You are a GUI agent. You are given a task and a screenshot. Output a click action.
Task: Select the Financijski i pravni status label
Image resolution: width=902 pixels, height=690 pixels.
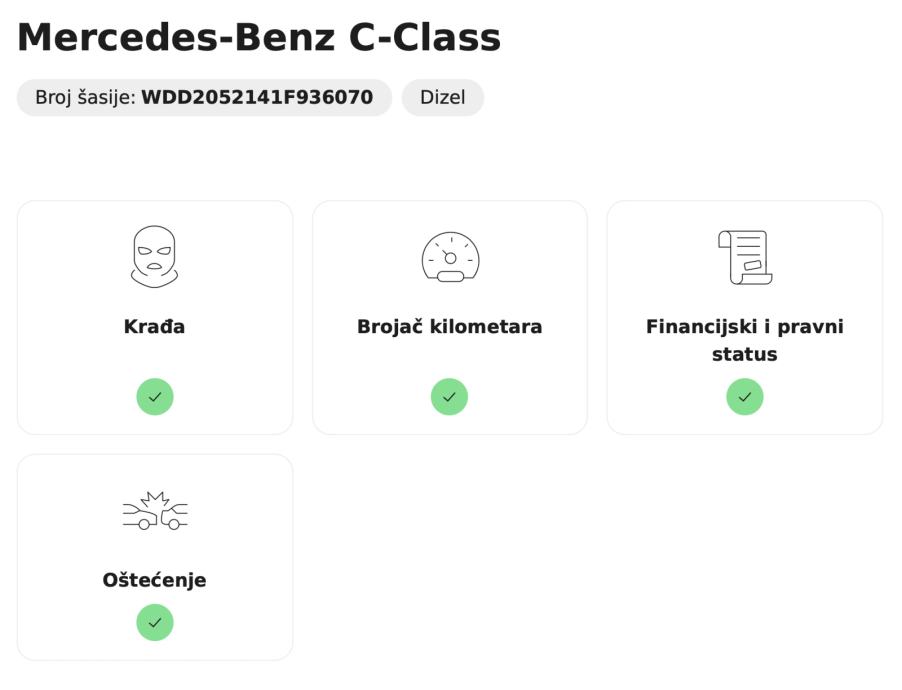tap(745, 340)
